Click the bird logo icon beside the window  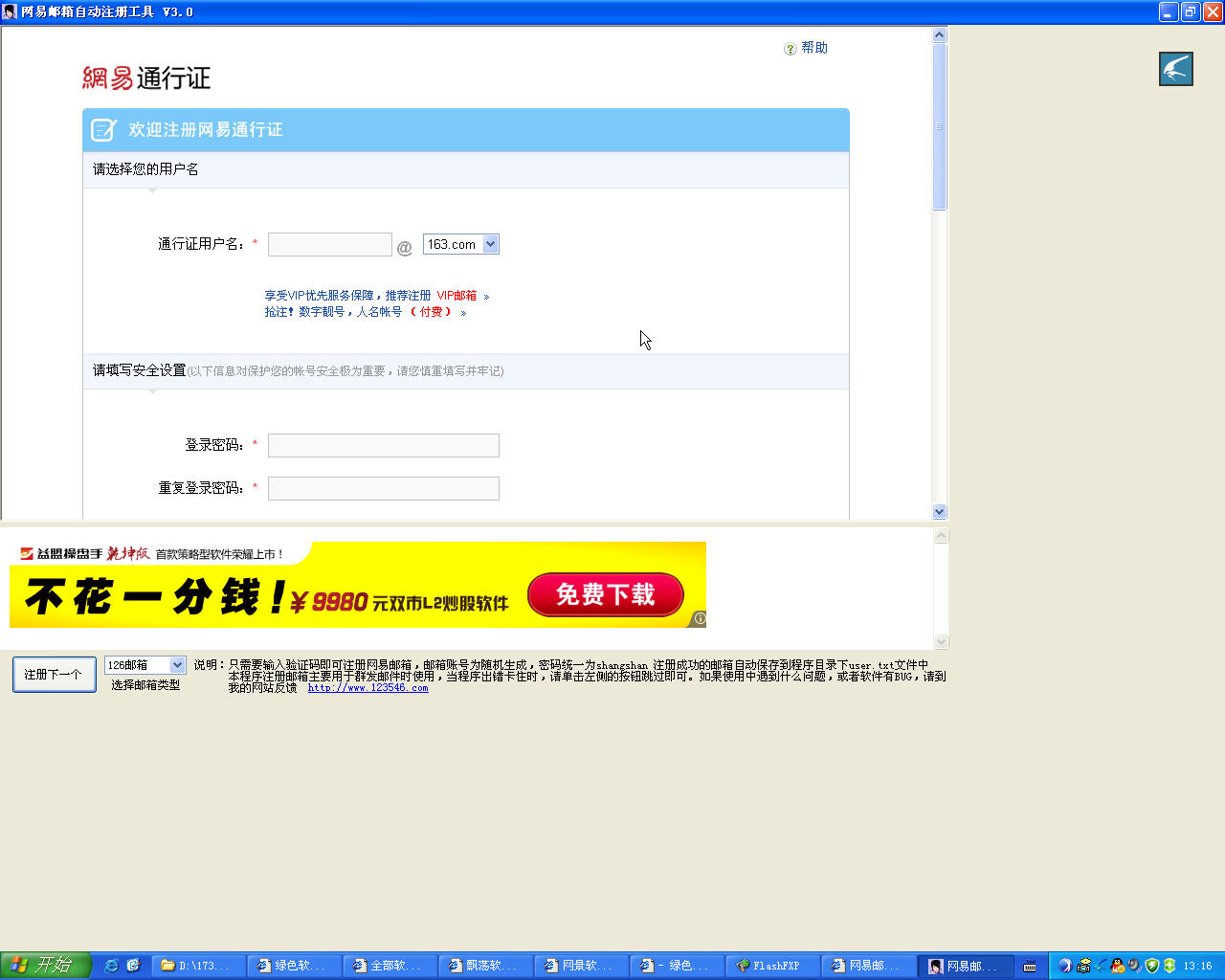pos(1176,69)
